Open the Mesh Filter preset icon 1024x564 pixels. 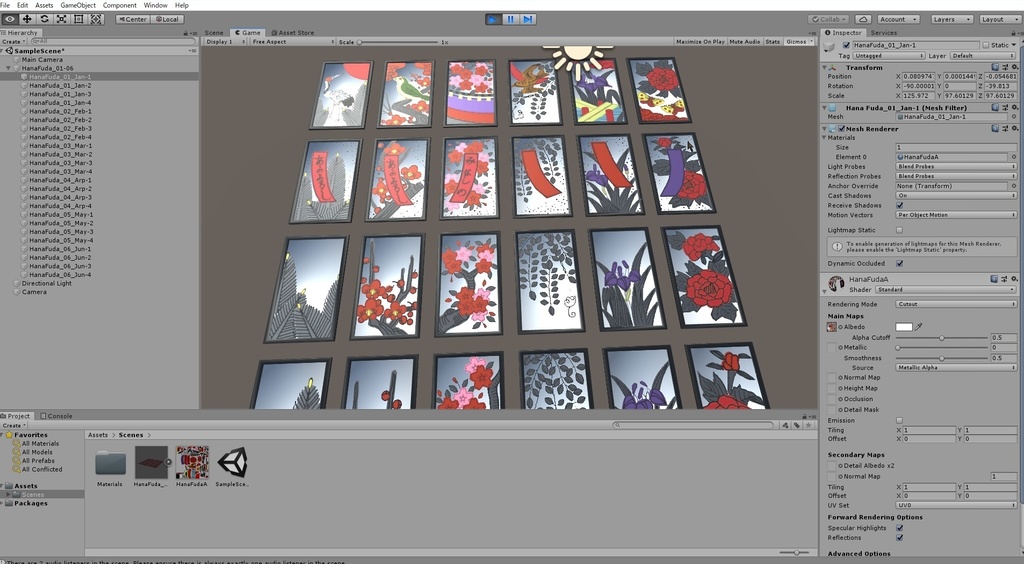[1004, 108]
